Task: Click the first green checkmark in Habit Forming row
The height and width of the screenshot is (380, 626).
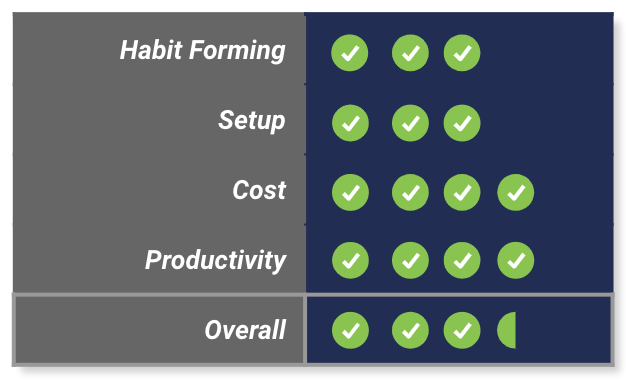Action: coord(350,53)
